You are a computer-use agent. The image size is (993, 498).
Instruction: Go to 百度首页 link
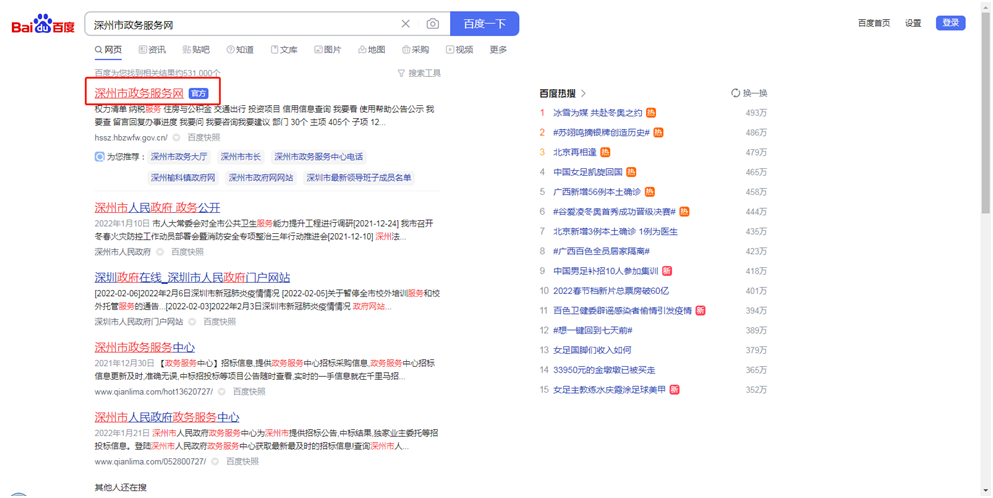pyautogui.click(x=874, y=23)
